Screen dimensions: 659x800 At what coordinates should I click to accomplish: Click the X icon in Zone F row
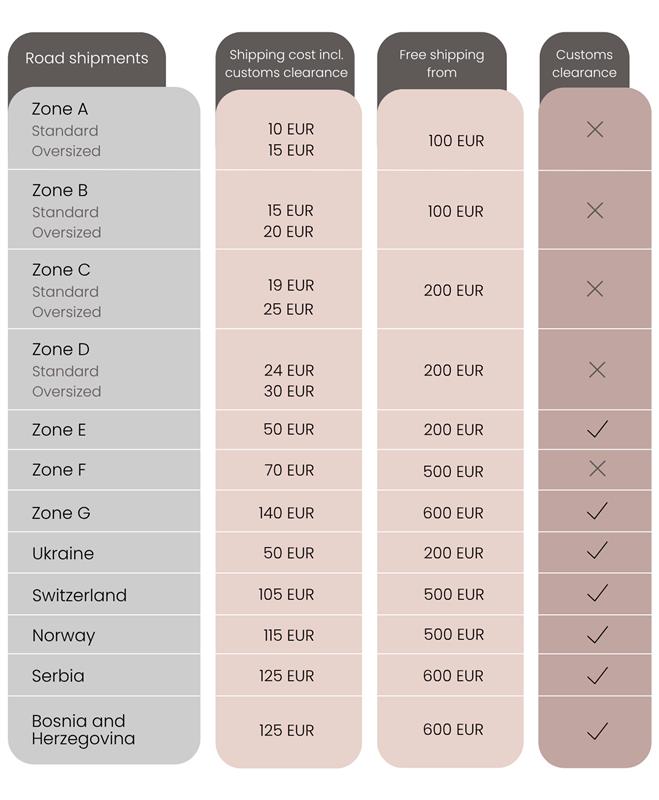point(597,469)
